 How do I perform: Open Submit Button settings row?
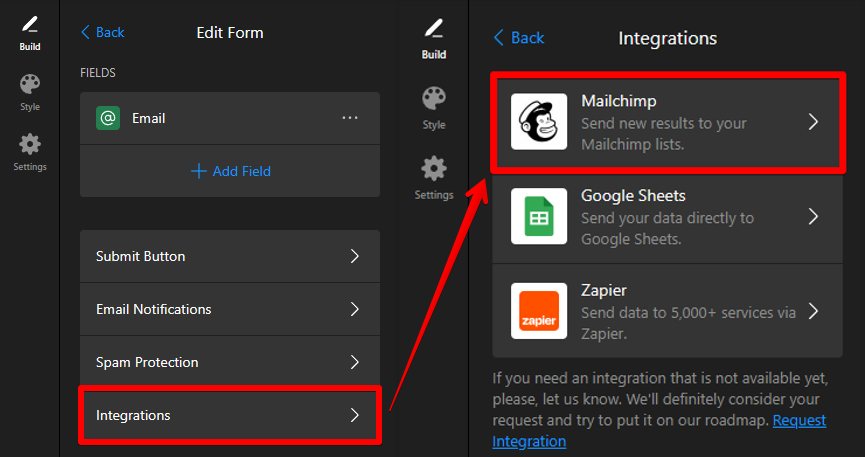click(230, 256)
